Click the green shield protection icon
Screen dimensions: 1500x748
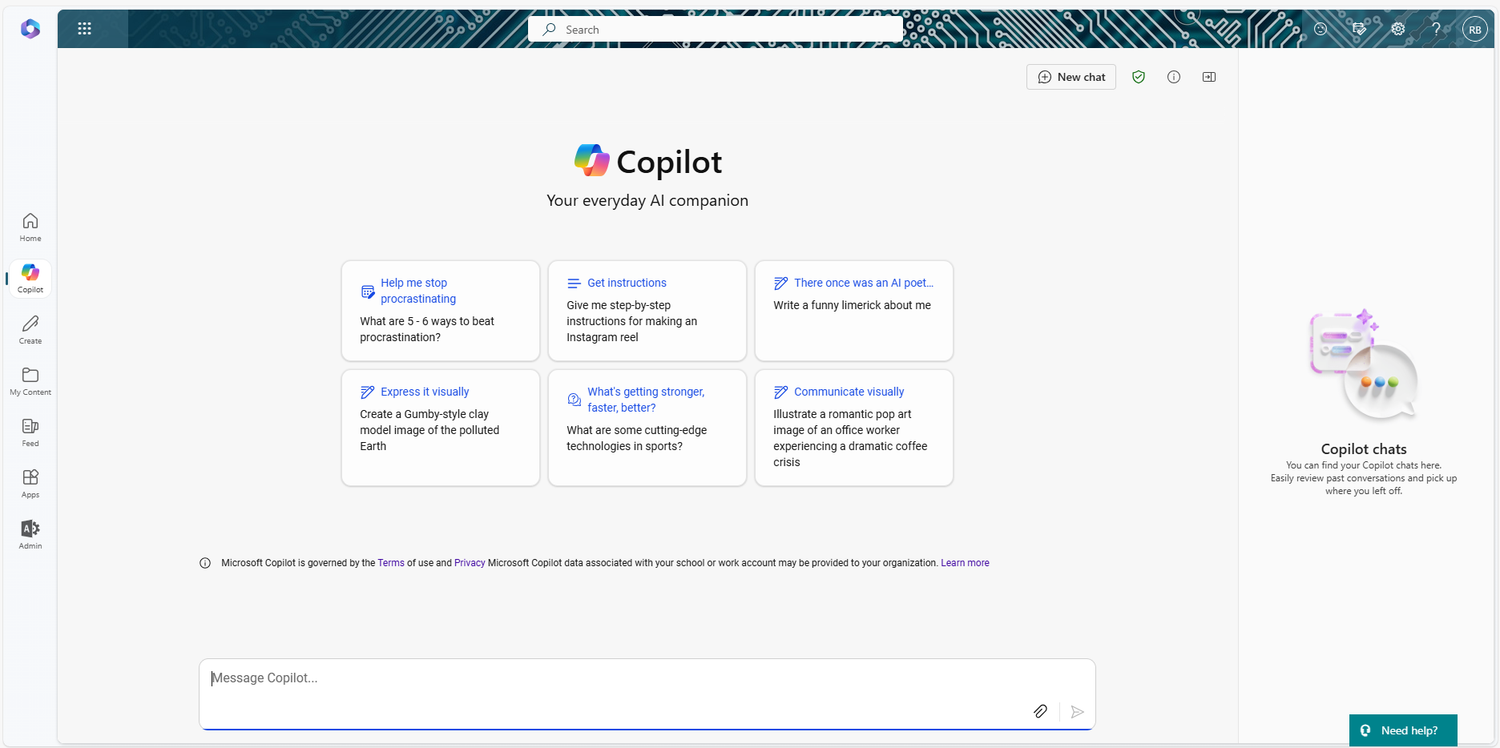[x=1138, y=77]
